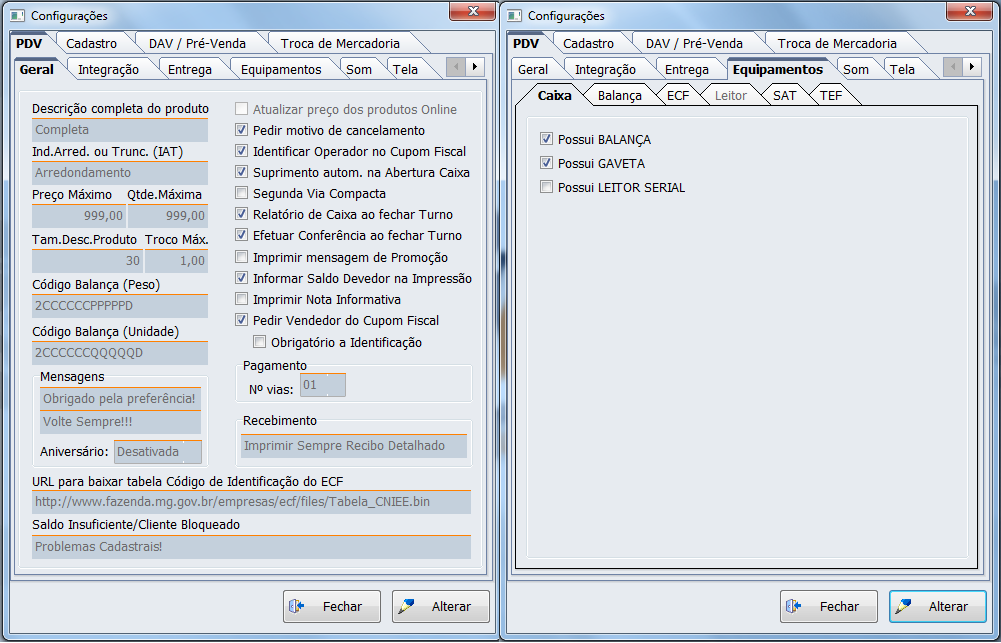
Task: Click the Código Balança (Peso) field
Action: (119, 306)
